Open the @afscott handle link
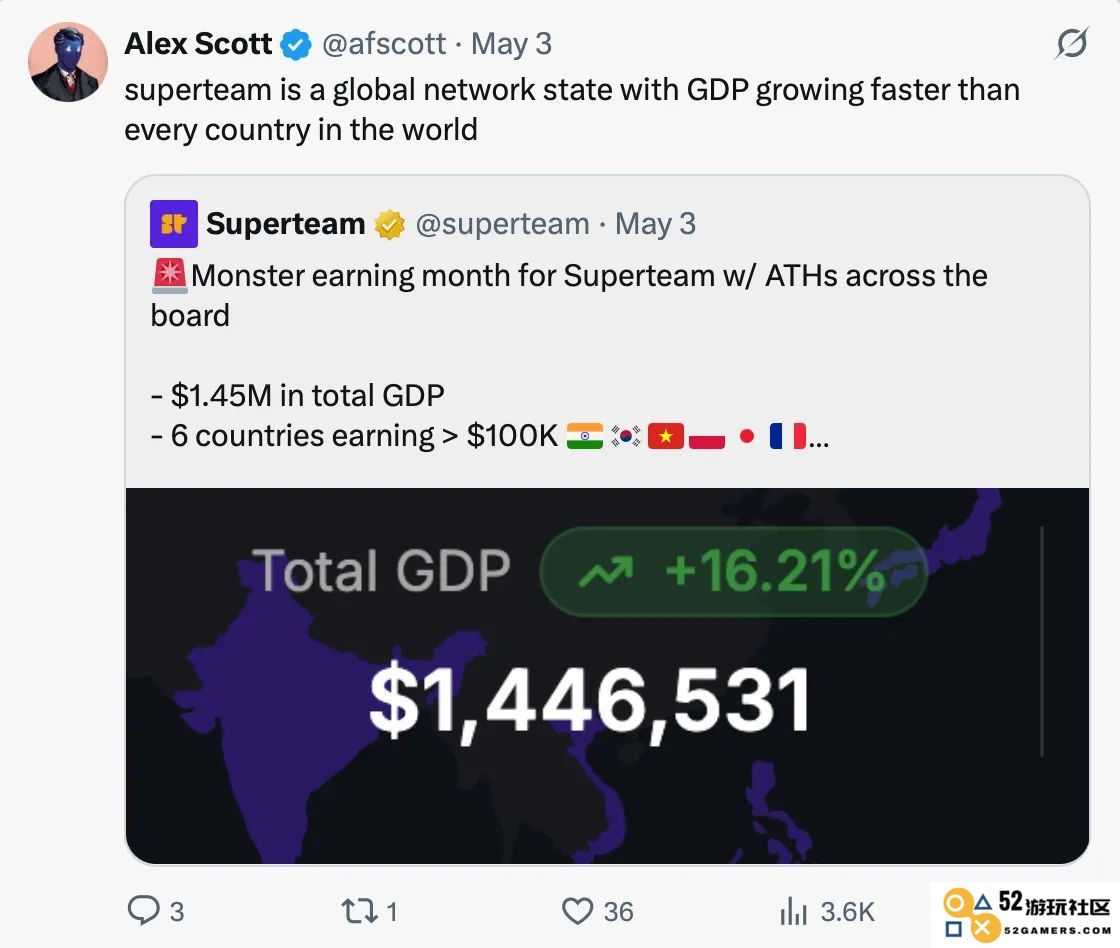 384,44
